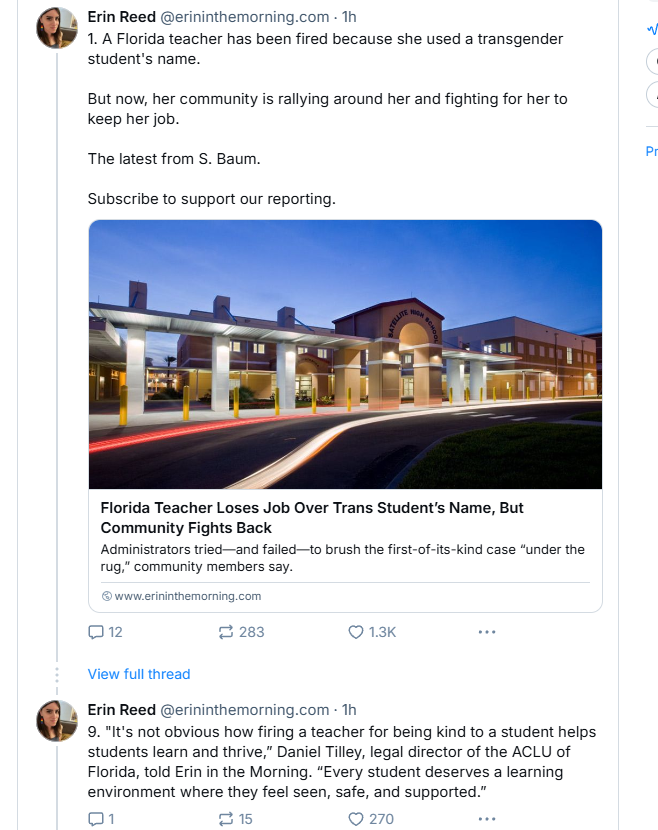Reply to the Florida teacher post
658x830 pixels.
click(x=97, y=632)
